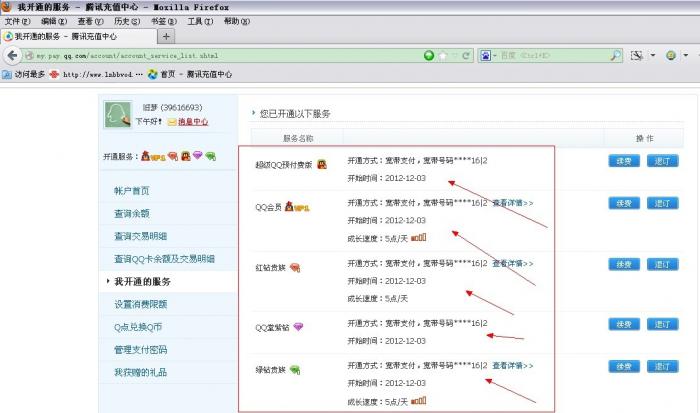Click the Baidu search input field
Screen dimensions: 700x413
tap(554, 56)
